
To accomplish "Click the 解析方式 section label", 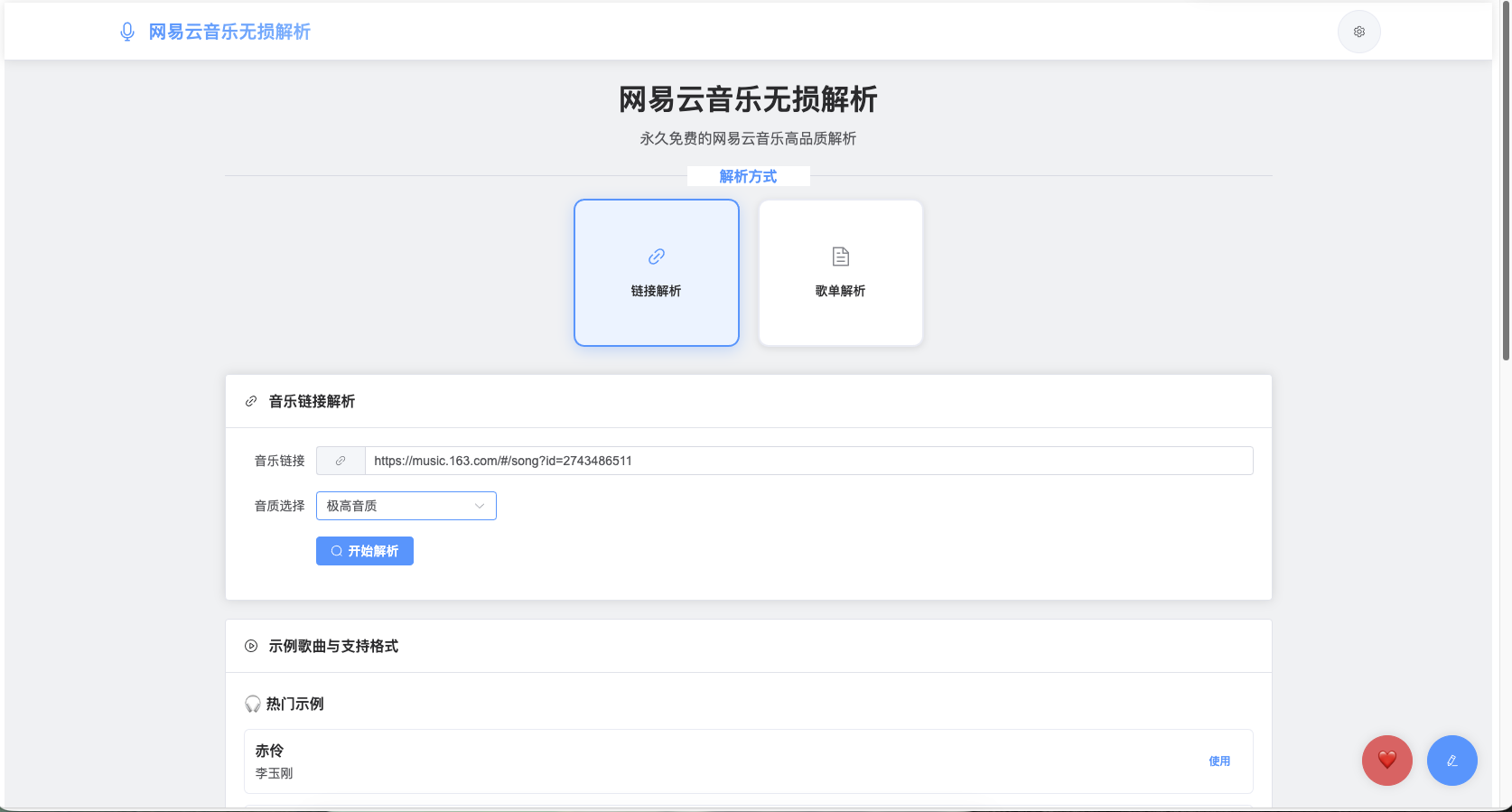I will click(748, 176).
